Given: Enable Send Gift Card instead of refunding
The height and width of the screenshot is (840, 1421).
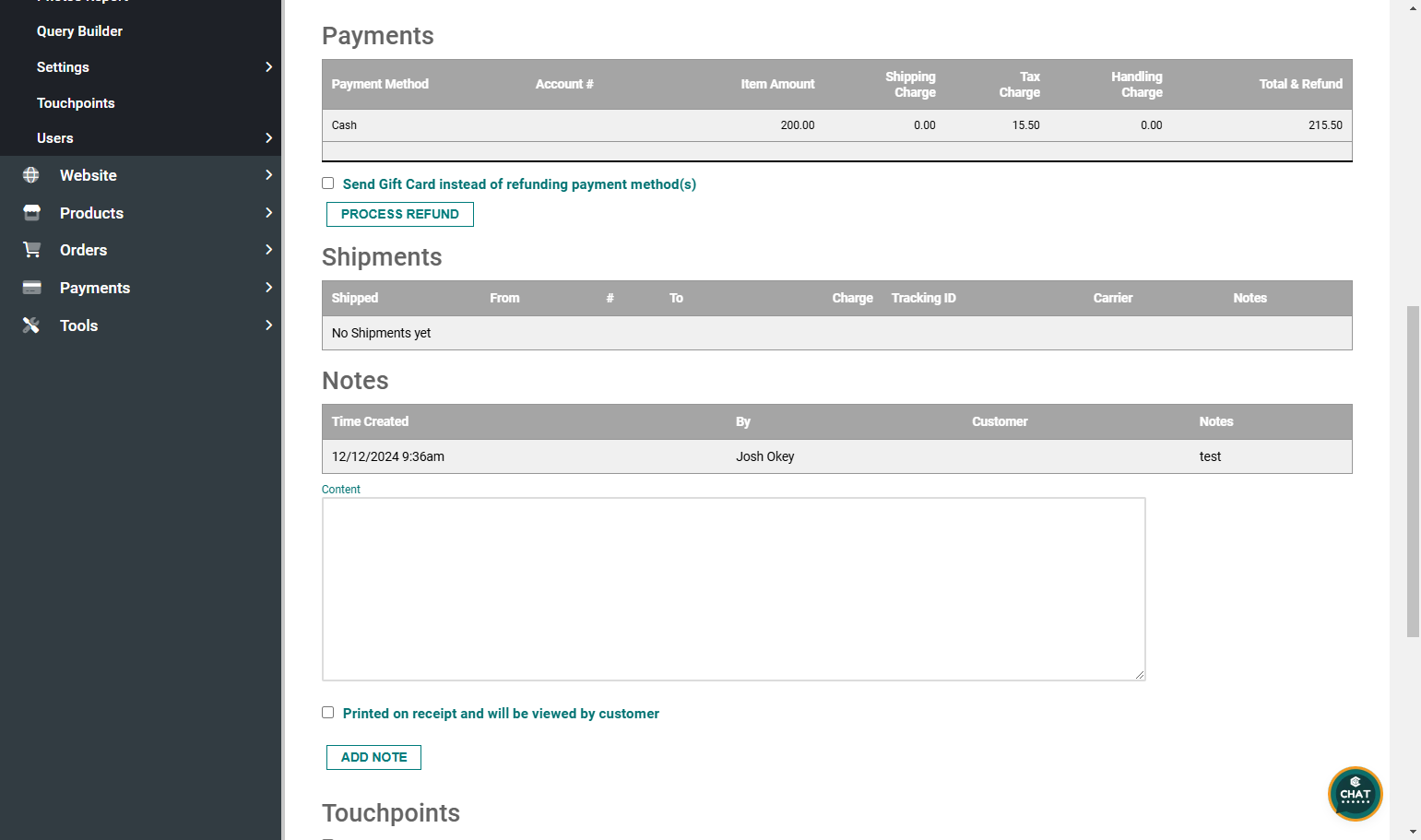Looking at the screenshot, I should [x=327, y=183].
